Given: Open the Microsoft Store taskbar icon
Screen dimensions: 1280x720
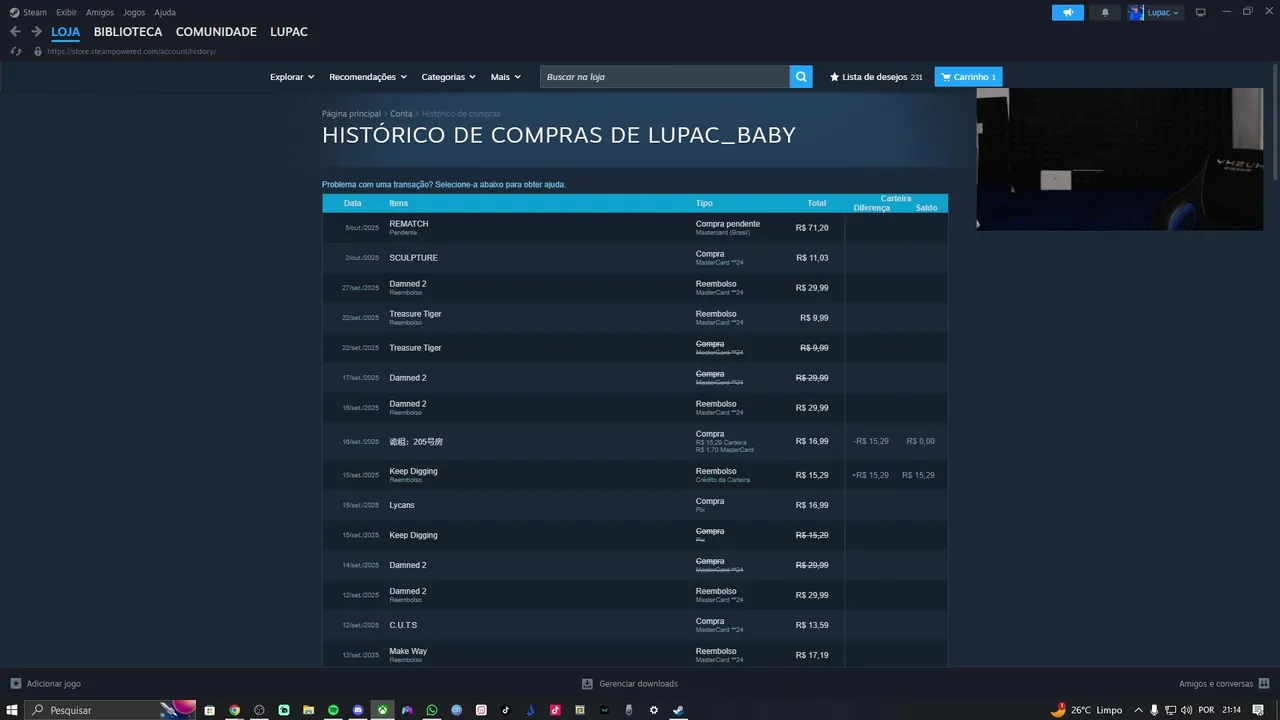Looking at the screenshot, I should coord(209,710).
